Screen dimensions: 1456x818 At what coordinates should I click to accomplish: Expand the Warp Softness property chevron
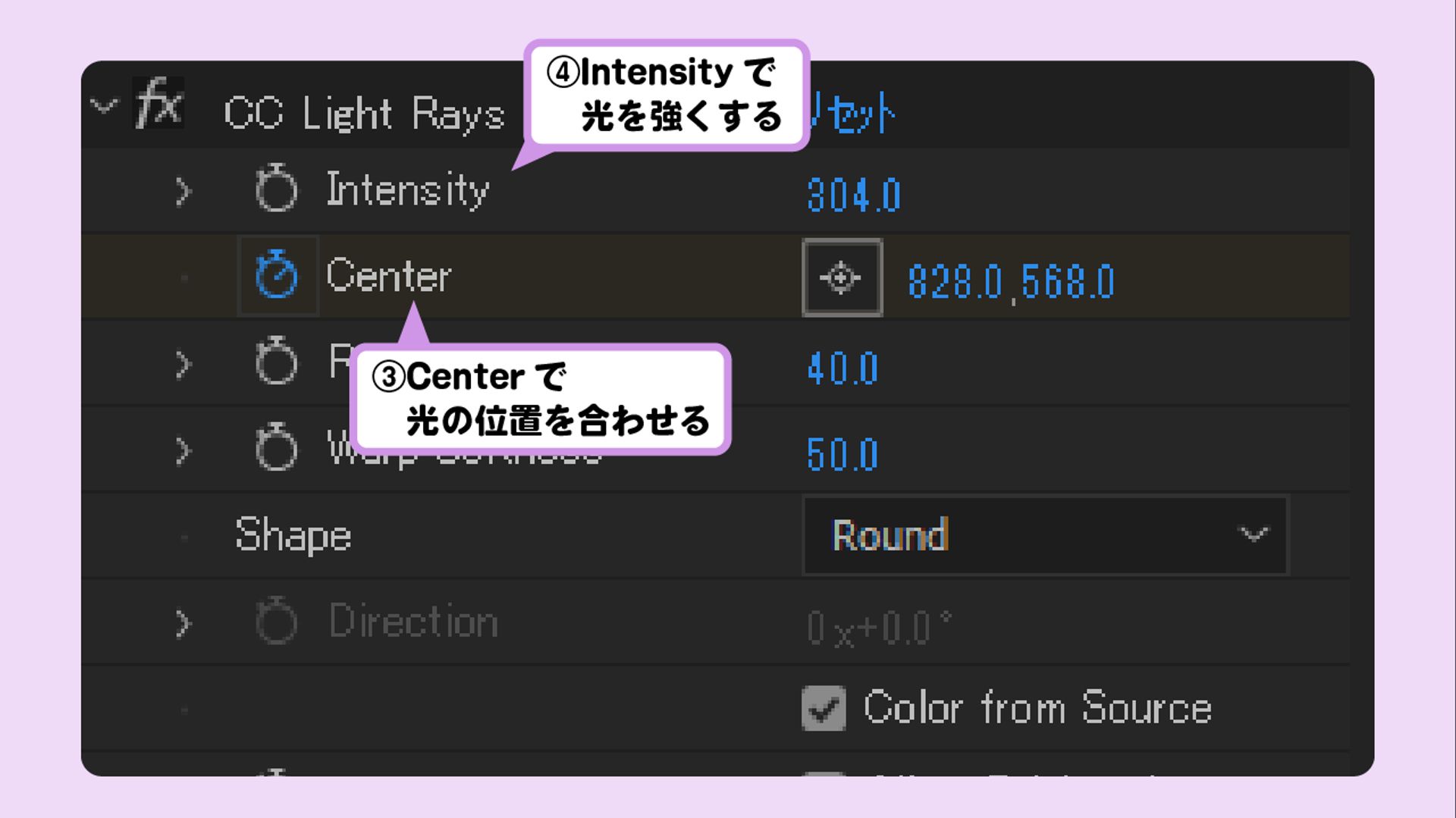pos(183,451)
